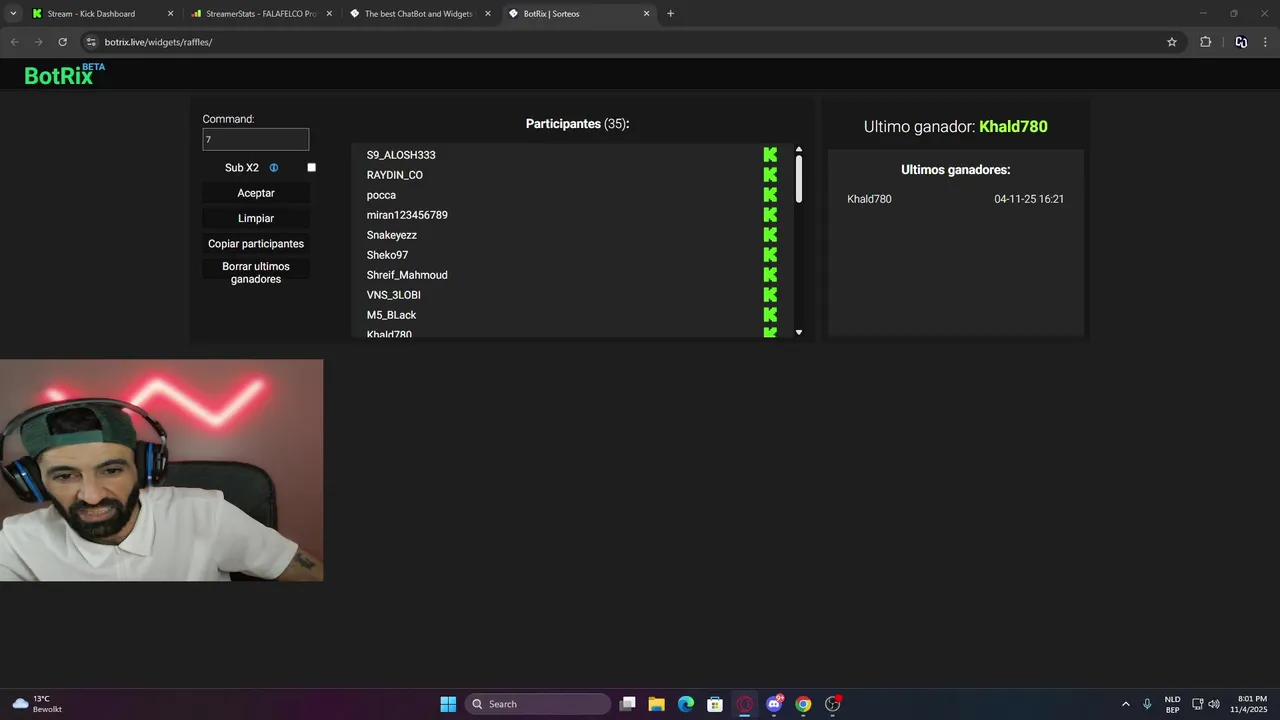
Task: Open Windows Start menu
Action: pyautogui.click(x=448, y=704)
